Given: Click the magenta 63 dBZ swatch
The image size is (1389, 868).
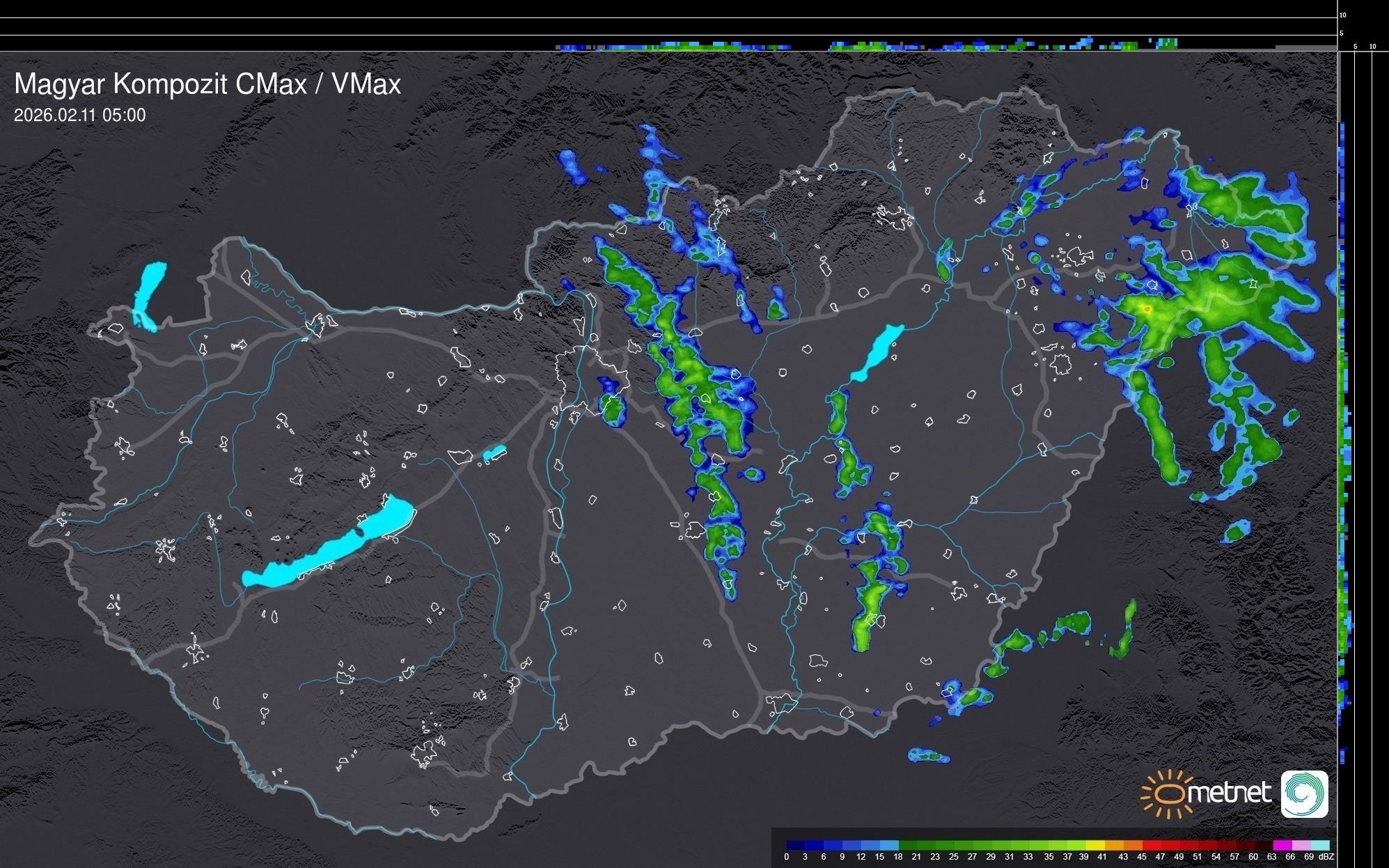Looking at the screenshot, I should 1282,845.
